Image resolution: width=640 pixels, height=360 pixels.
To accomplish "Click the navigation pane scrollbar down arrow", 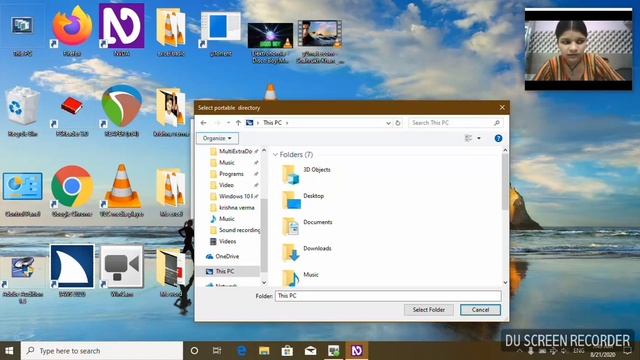I will (264, 282).
